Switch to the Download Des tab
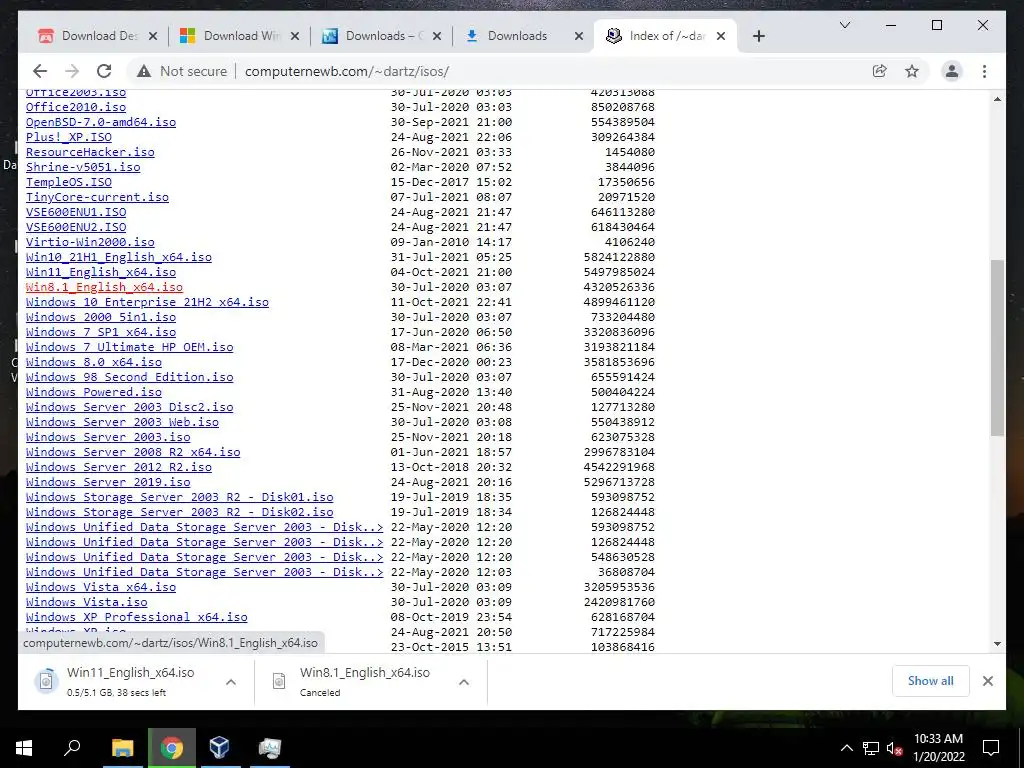This screenshot has height=768, width=1024. point(97,36)
